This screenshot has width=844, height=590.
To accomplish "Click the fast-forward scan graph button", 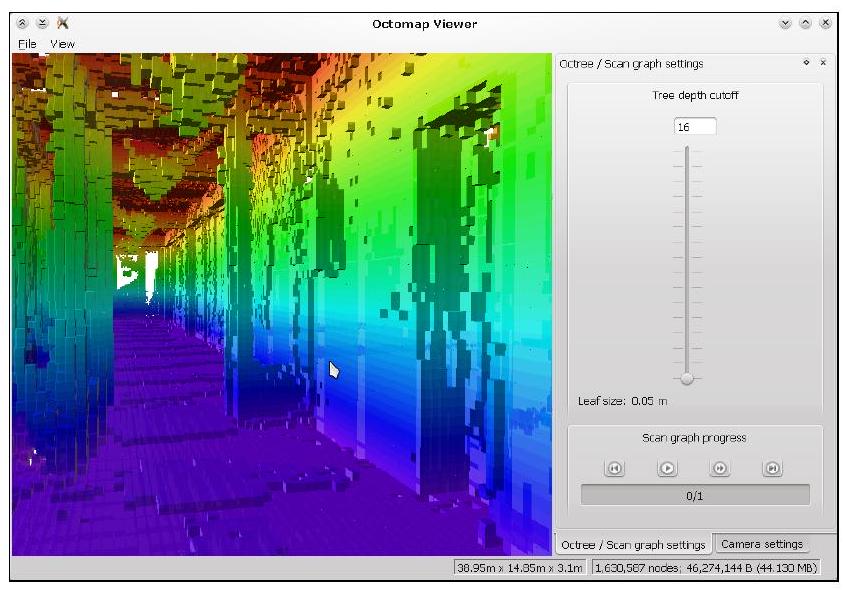I will click(x=718, y=468).
